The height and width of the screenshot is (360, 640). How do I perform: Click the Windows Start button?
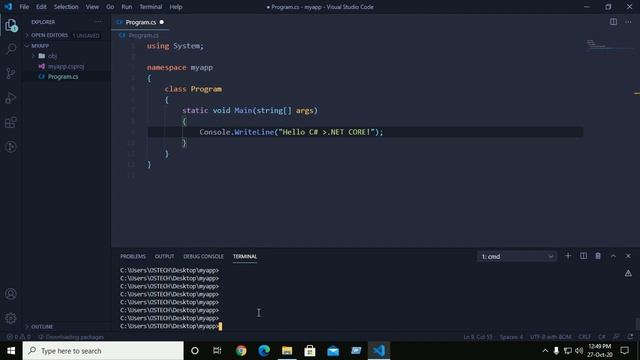point(11,351)
